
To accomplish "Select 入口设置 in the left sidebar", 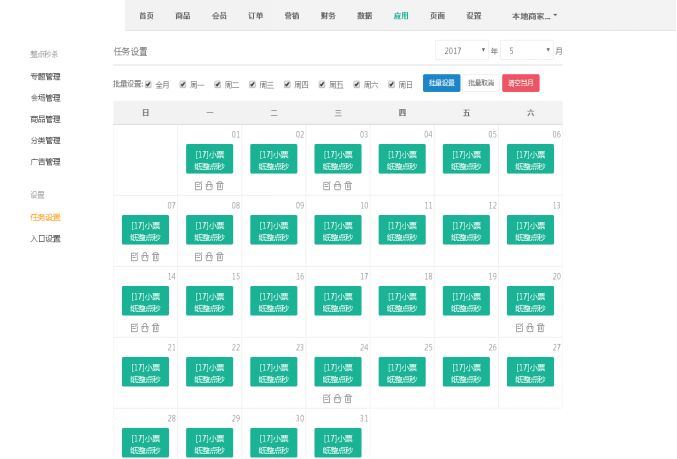I will [46, 239].
